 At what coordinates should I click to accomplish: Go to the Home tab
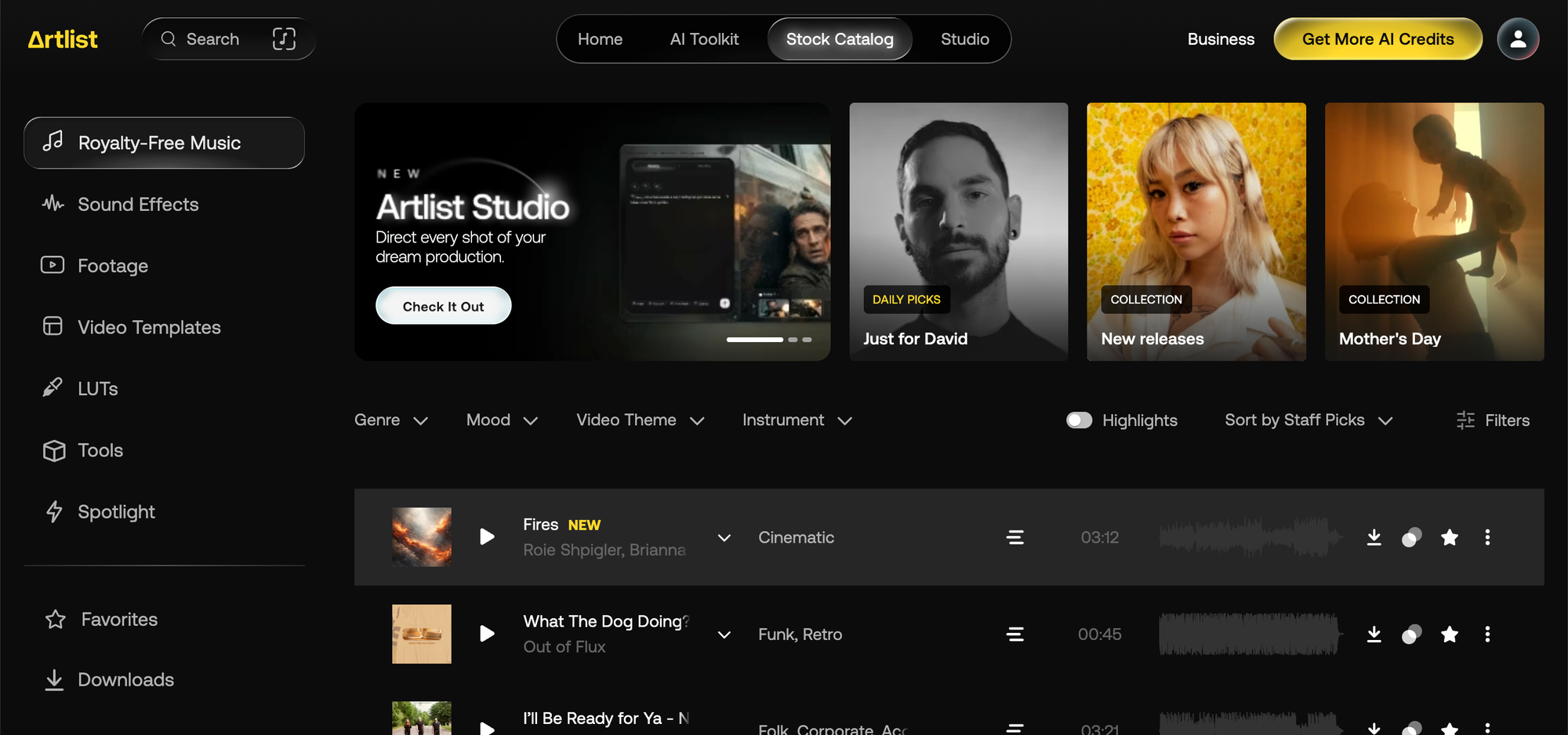click(600, 39)
